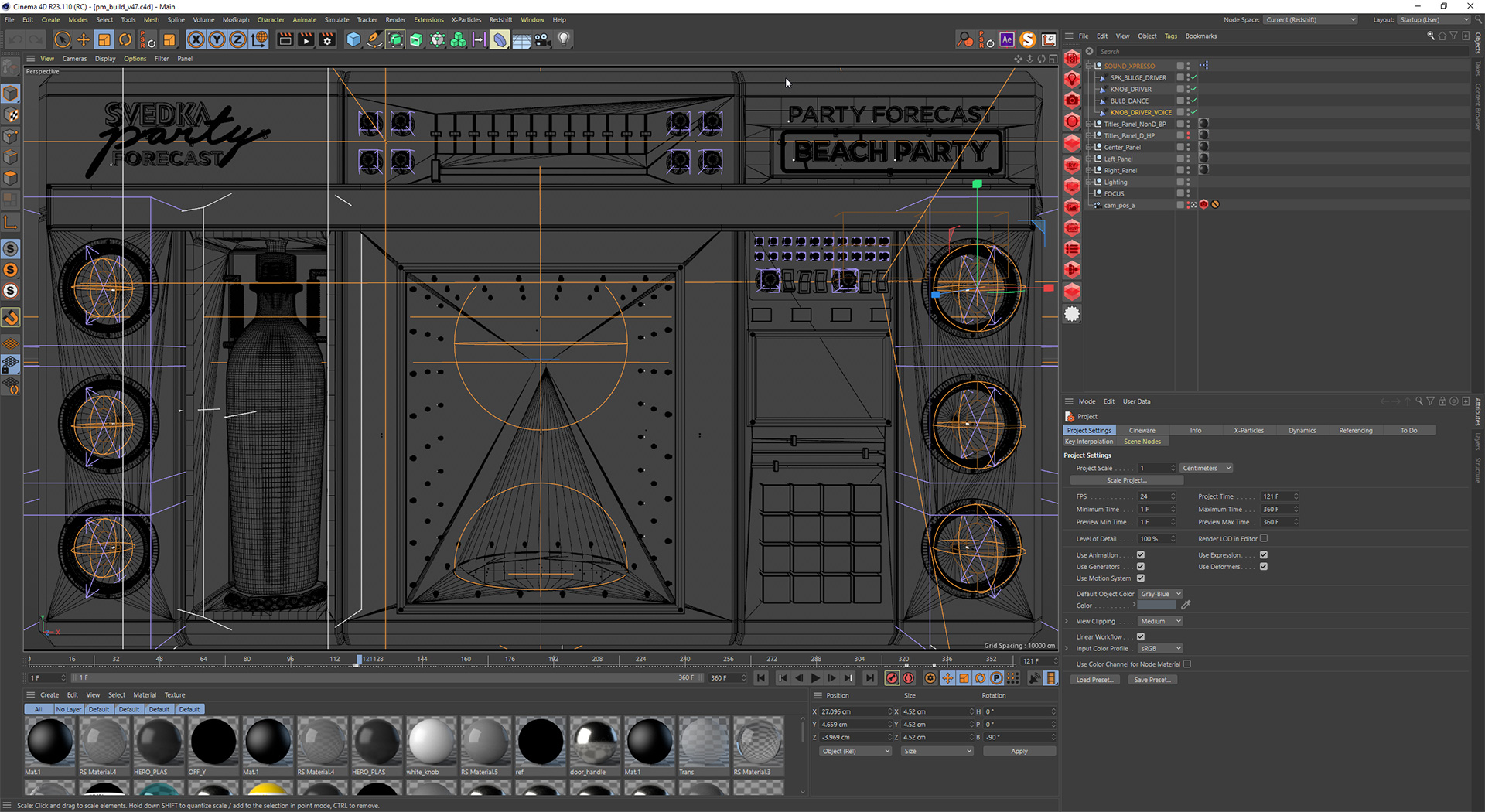The image size is (1485, 812).
Task: Select the Move tool in top toolbar
Action: pyautogui.click(x=84, y=39)
